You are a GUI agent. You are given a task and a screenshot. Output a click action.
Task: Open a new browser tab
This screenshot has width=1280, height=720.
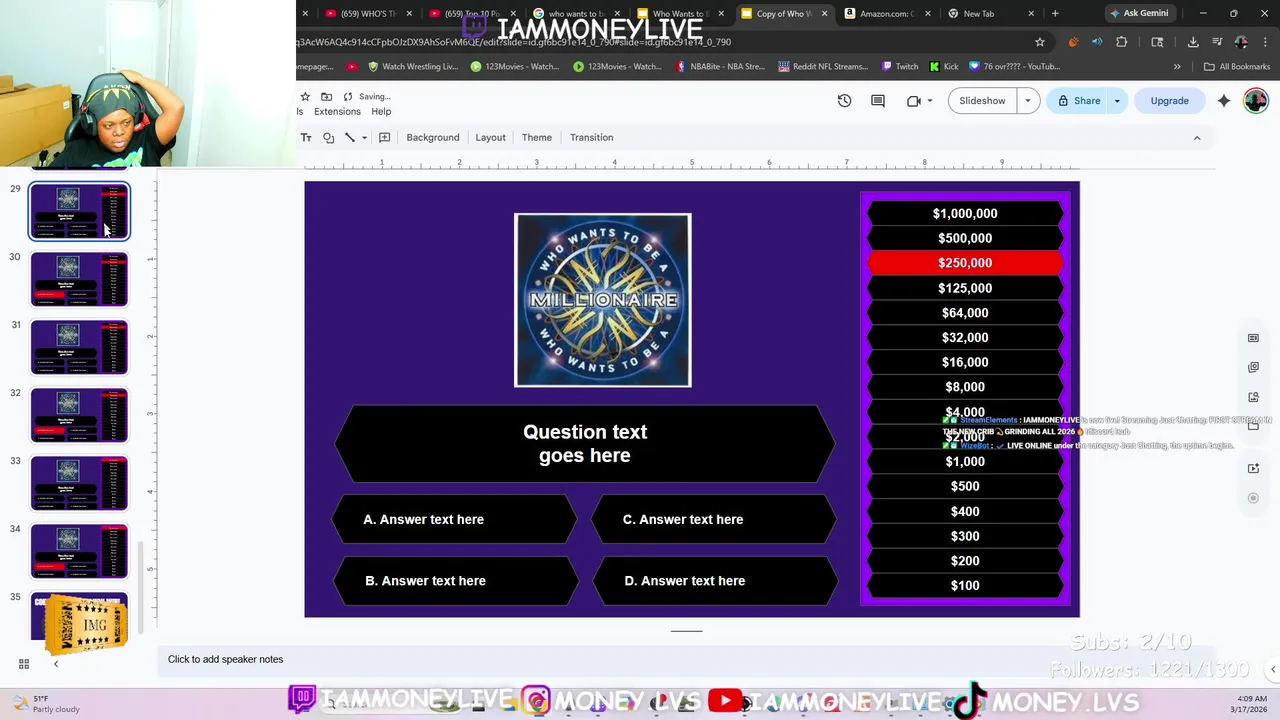point(1055,13)
